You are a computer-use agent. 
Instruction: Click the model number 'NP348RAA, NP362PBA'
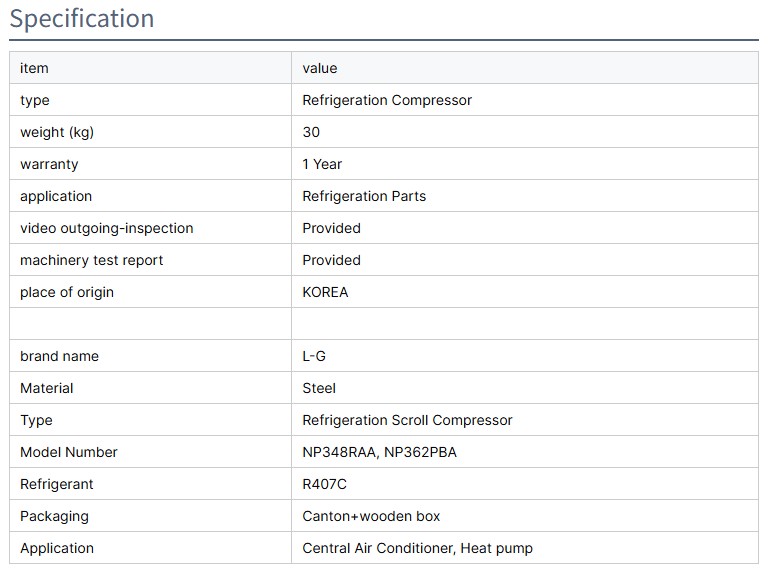pyautogui.click(x=379, y=452)
